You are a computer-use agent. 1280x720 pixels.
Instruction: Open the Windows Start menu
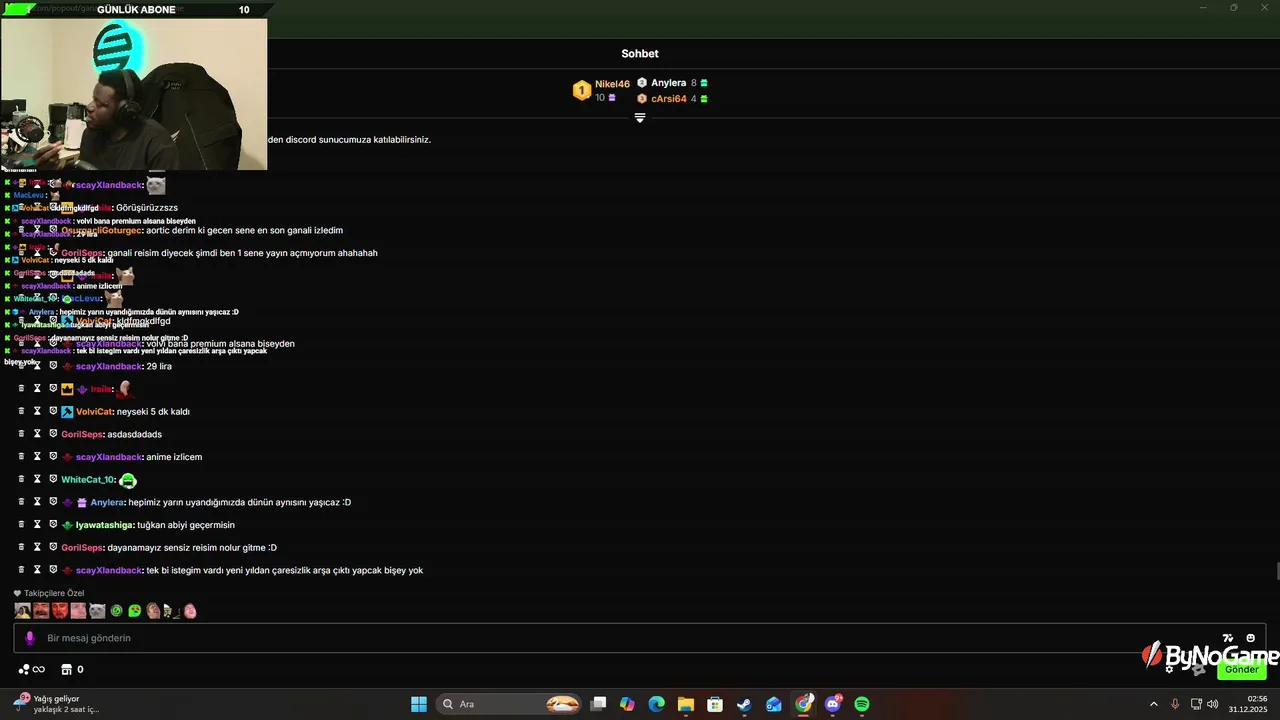pos(419,704)
